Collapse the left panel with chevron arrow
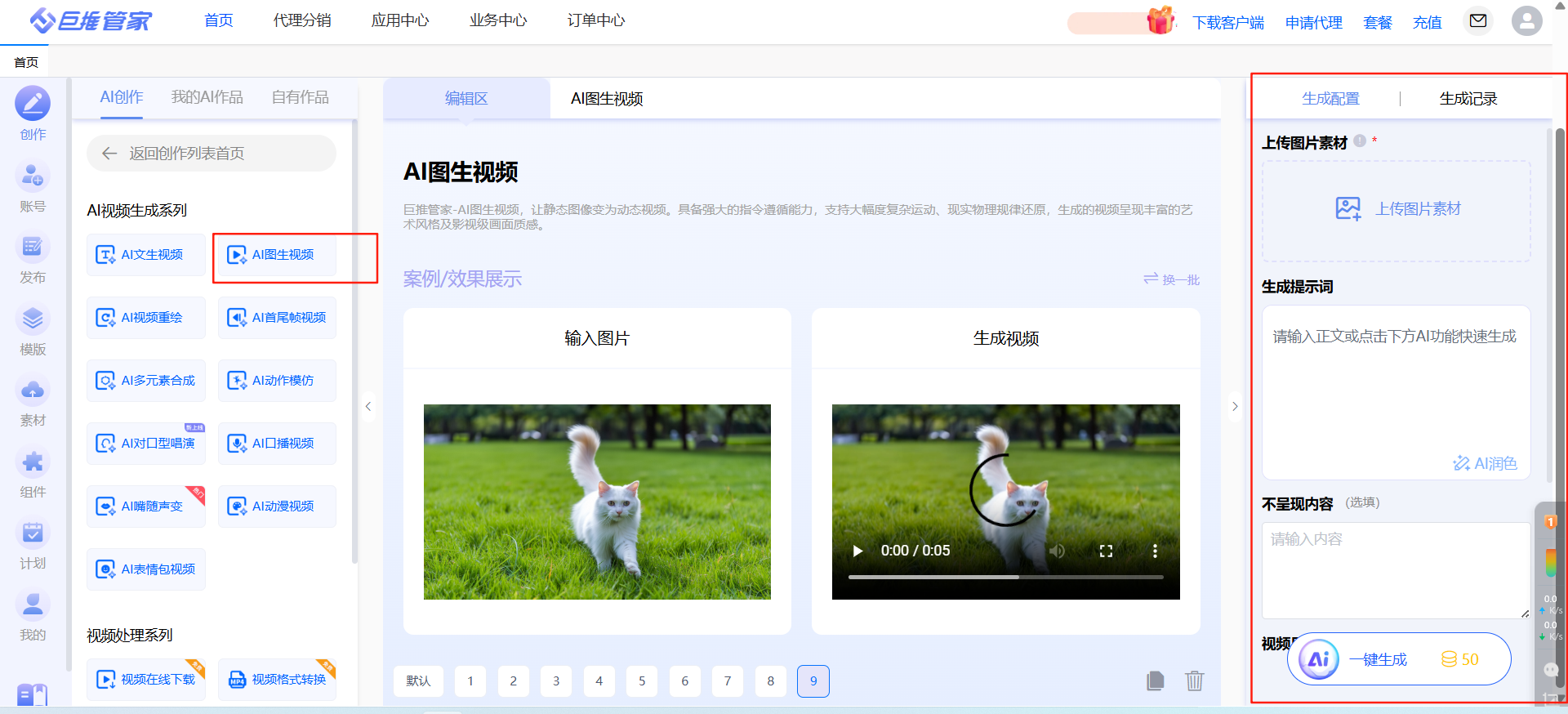The width and height of the screenshot is (1568, 714). (x=368, y=406)
